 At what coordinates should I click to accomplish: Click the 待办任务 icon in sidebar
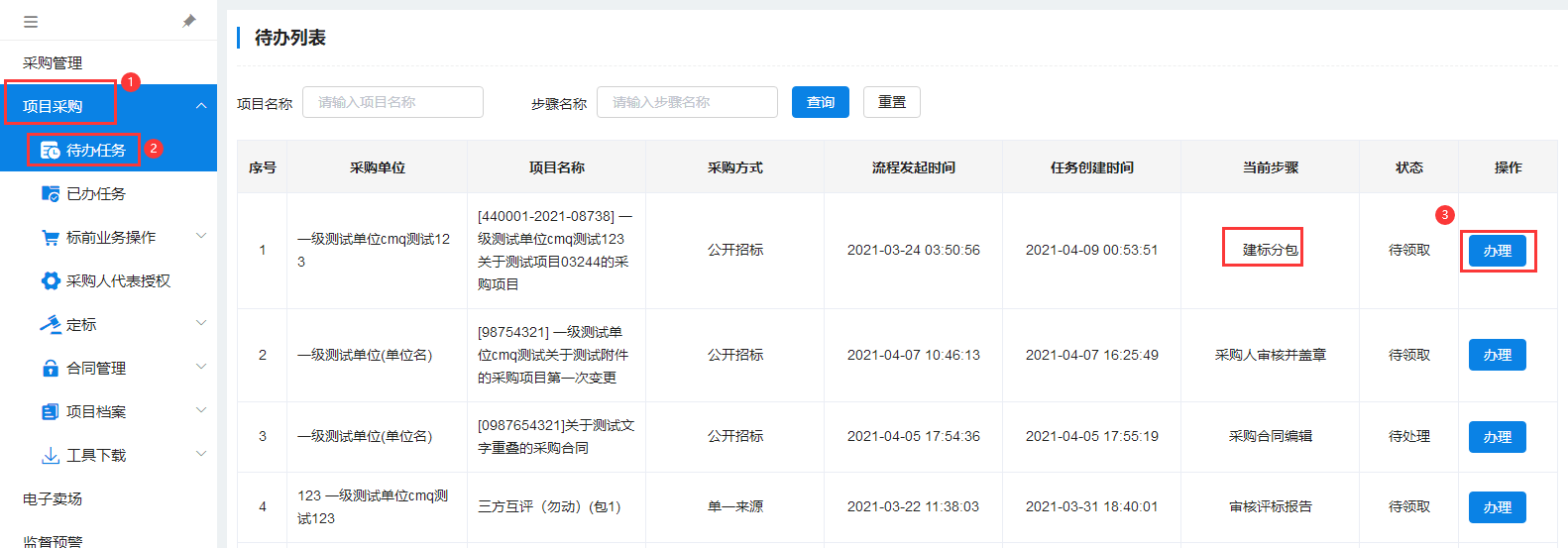tap(50, 151)
